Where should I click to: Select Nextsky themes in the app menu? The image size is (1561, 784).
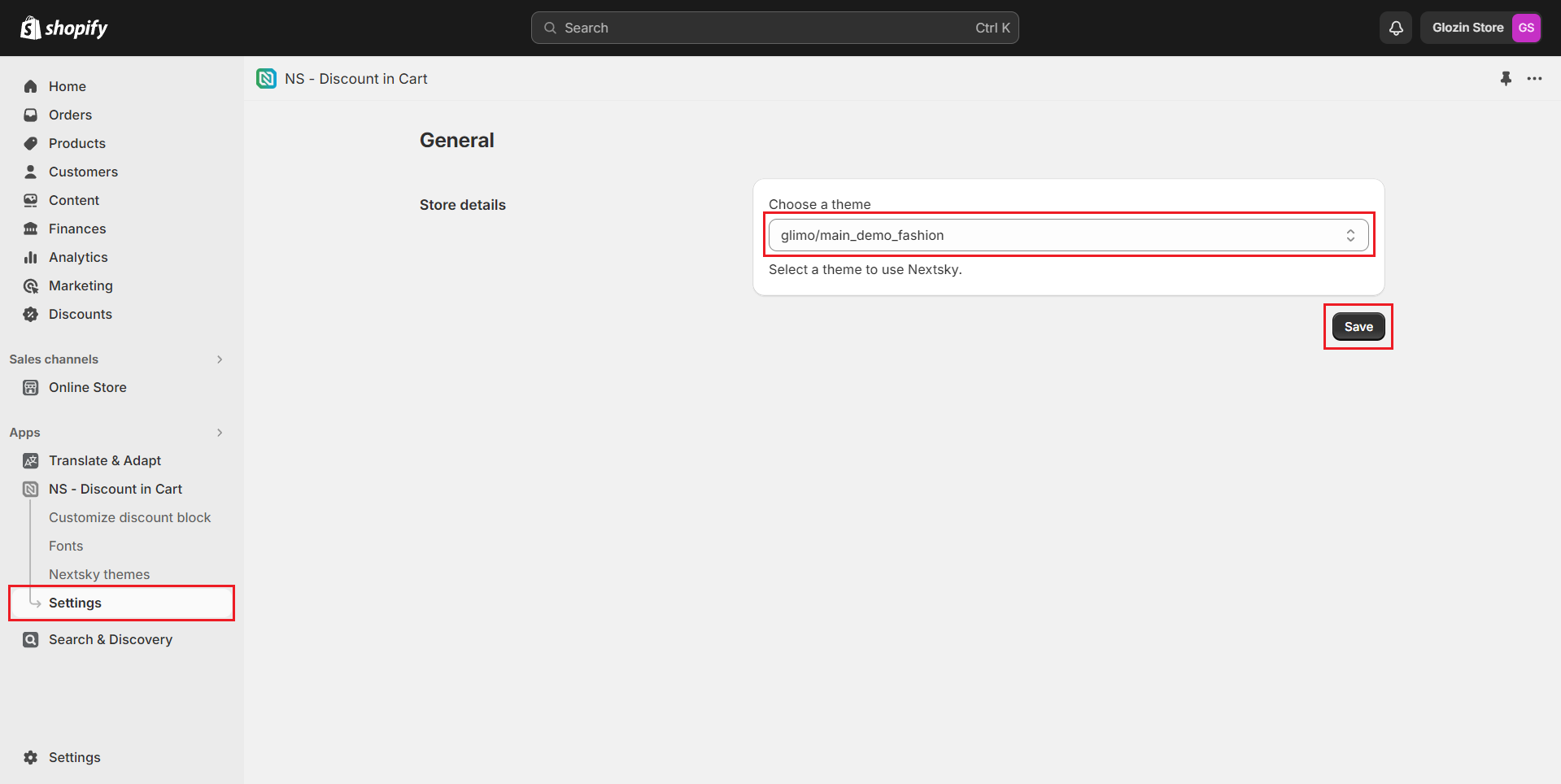click(x=99, y=574)
